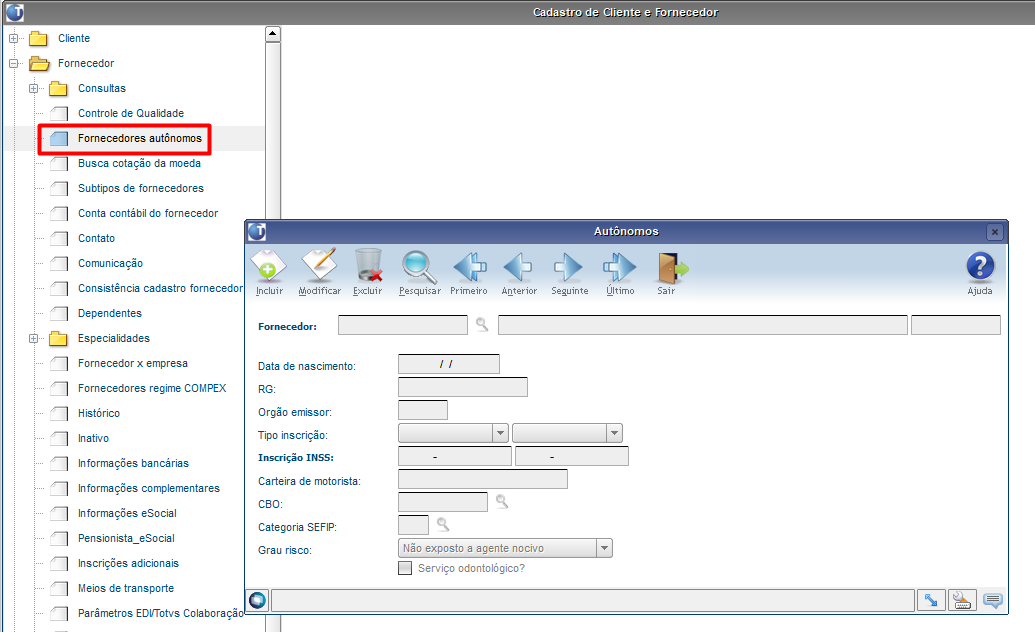
Task: Select Dependentes tree item
Action: click(110, 313)
